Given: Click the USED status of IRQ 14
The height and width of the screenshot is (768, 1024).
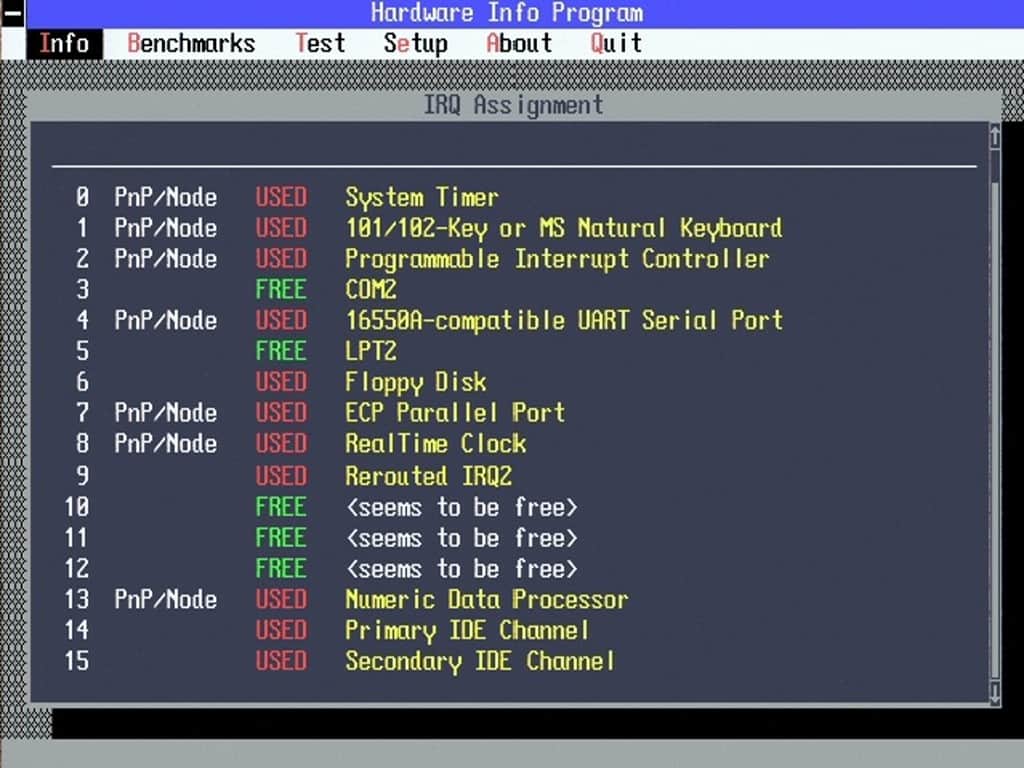Looking at the screenshot, I should [x=281, y=630].
